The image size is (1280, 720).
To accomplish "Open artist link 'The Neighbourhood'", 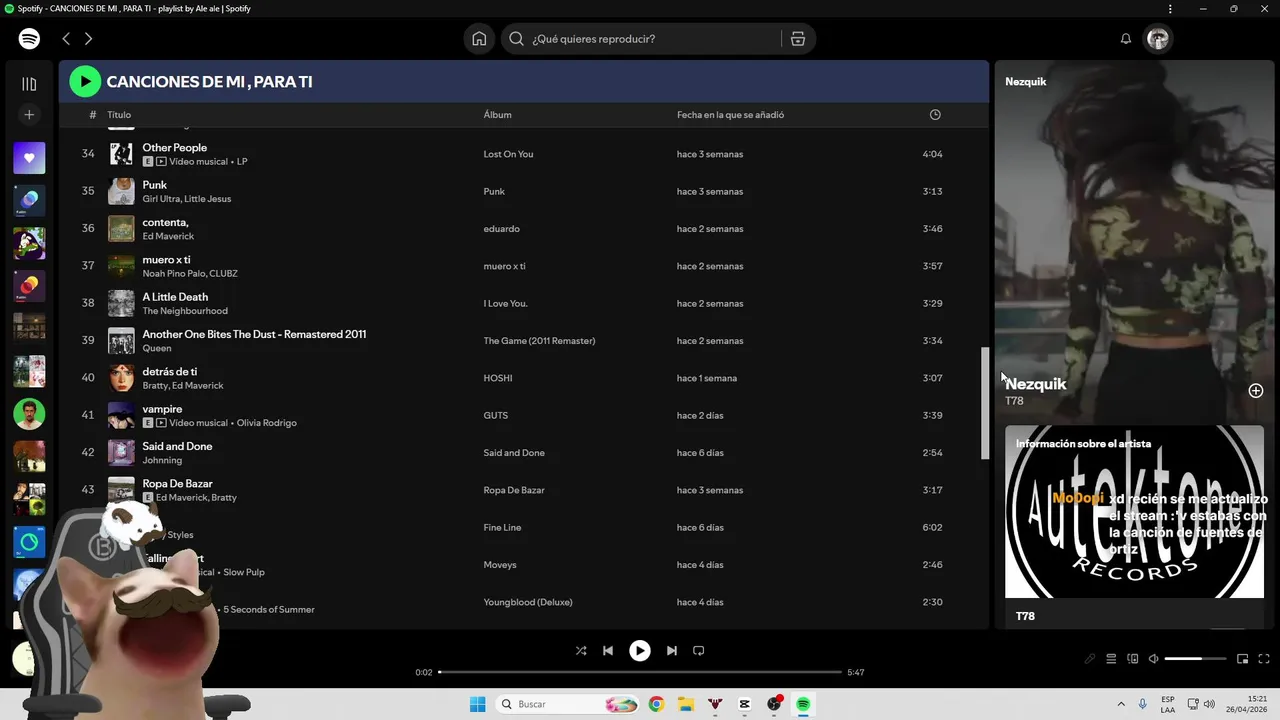I will coord(185,311).
